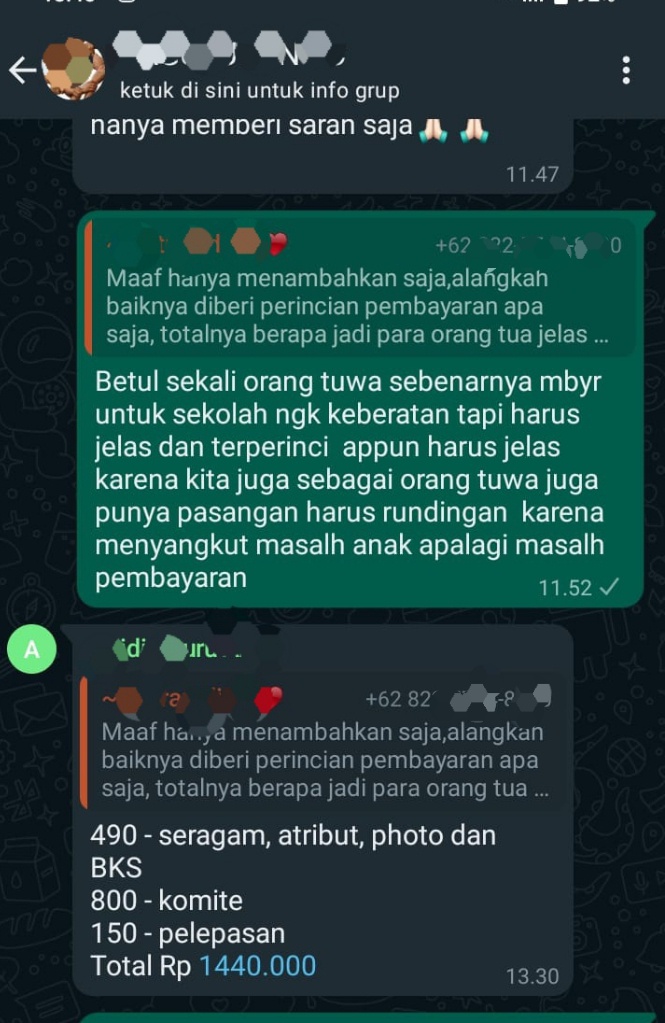Tap the blue 1440.000 amount link
This screenshot has width=665, height=1023.
click(257, 966)
